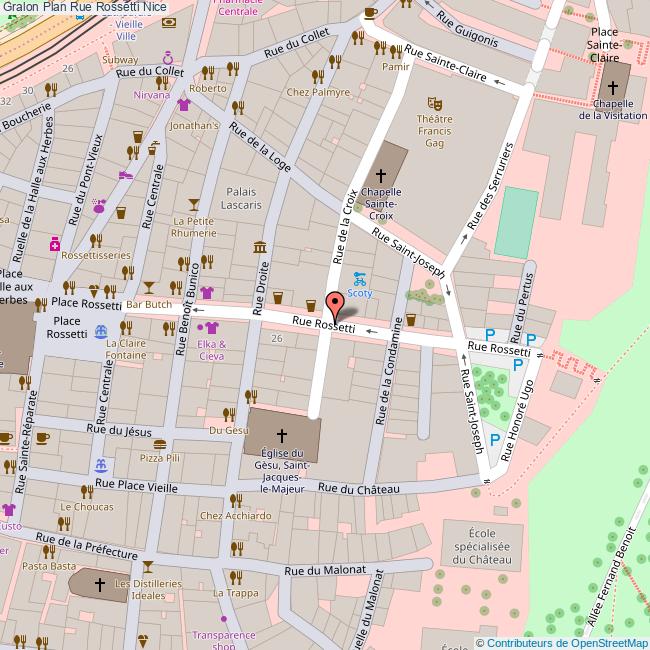650x650 pixels.
Task: Select the Pizza Pili restaurant icon
Action: [159, 442]
